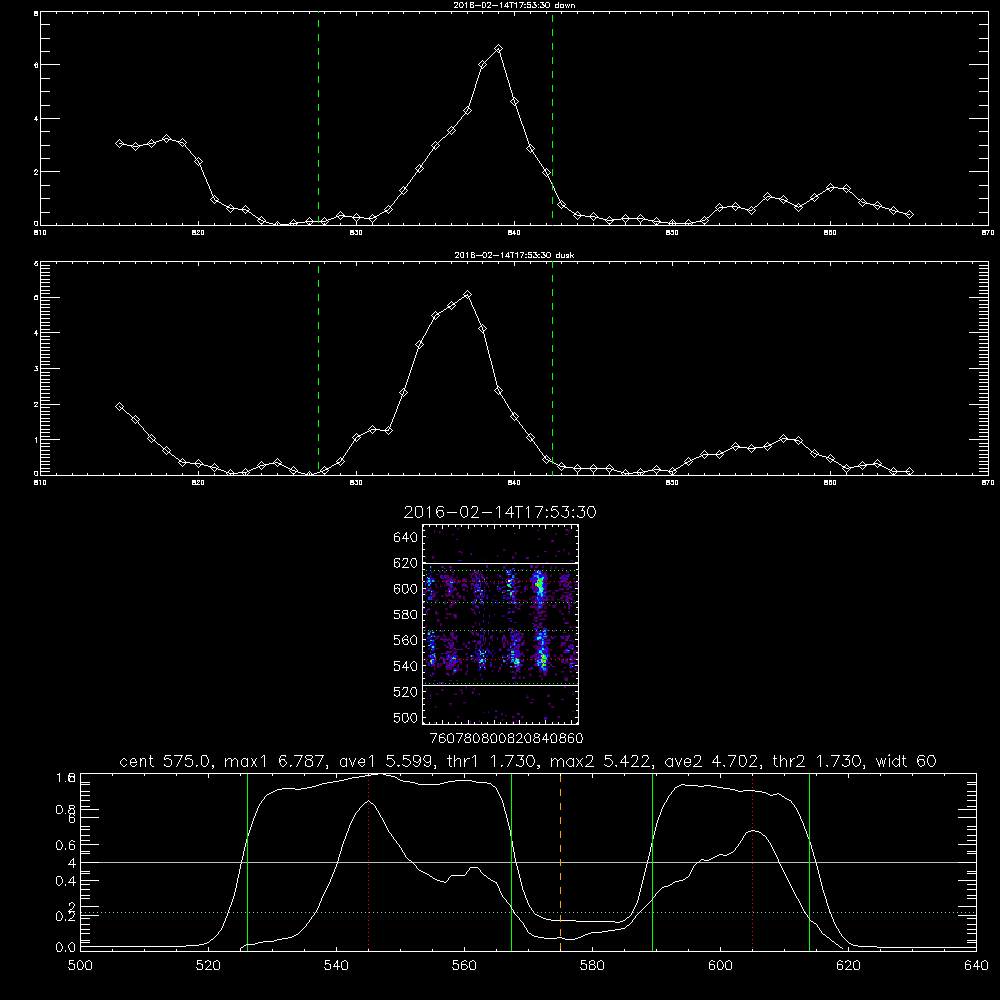This screenshot has height=1000, width=1000.
Task: Select the "cent 575.0" value in the stats line
Action: (x=166, y=761)
